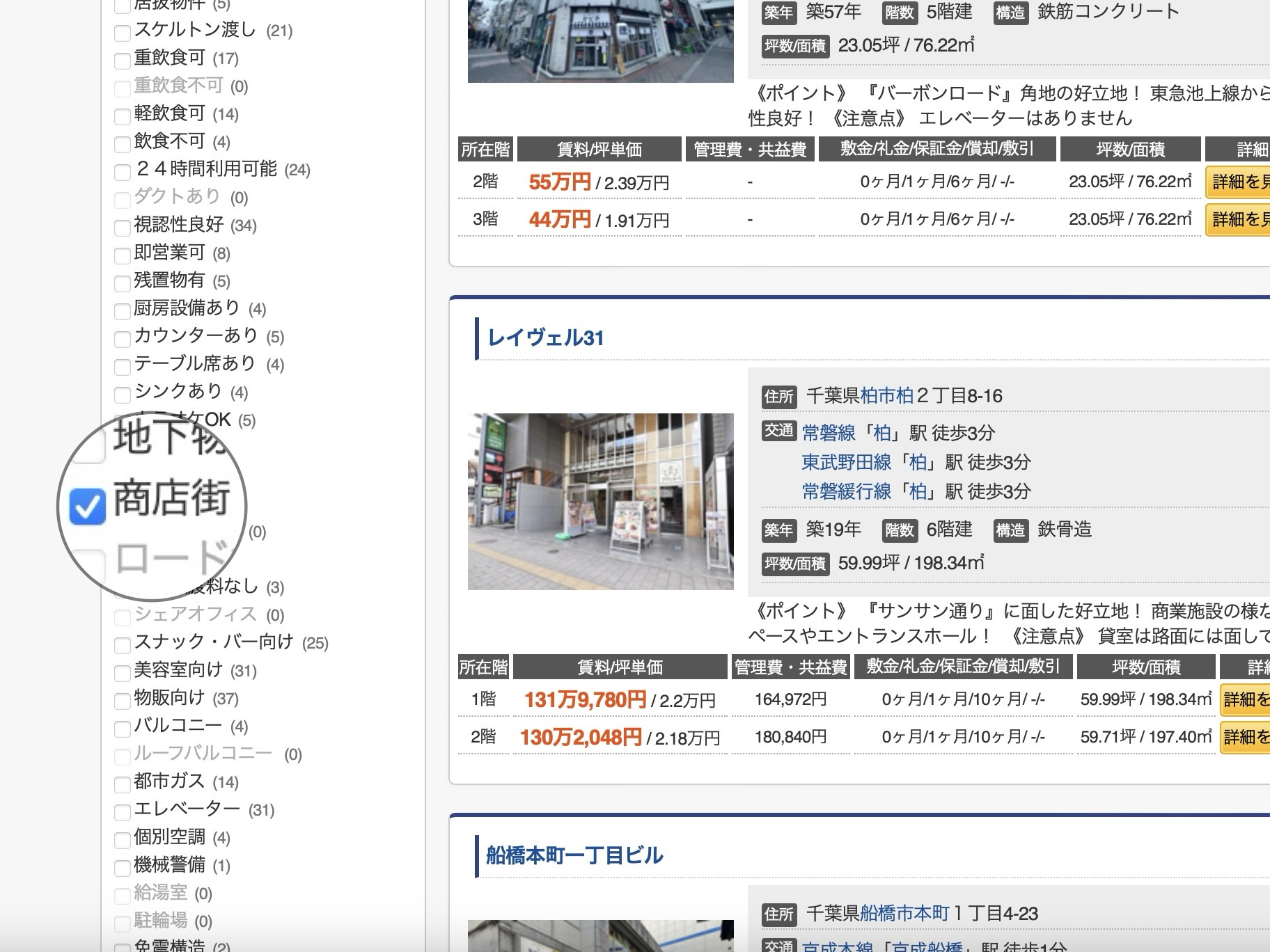Check the 物販向け filter checkbox

click(123, 700)
